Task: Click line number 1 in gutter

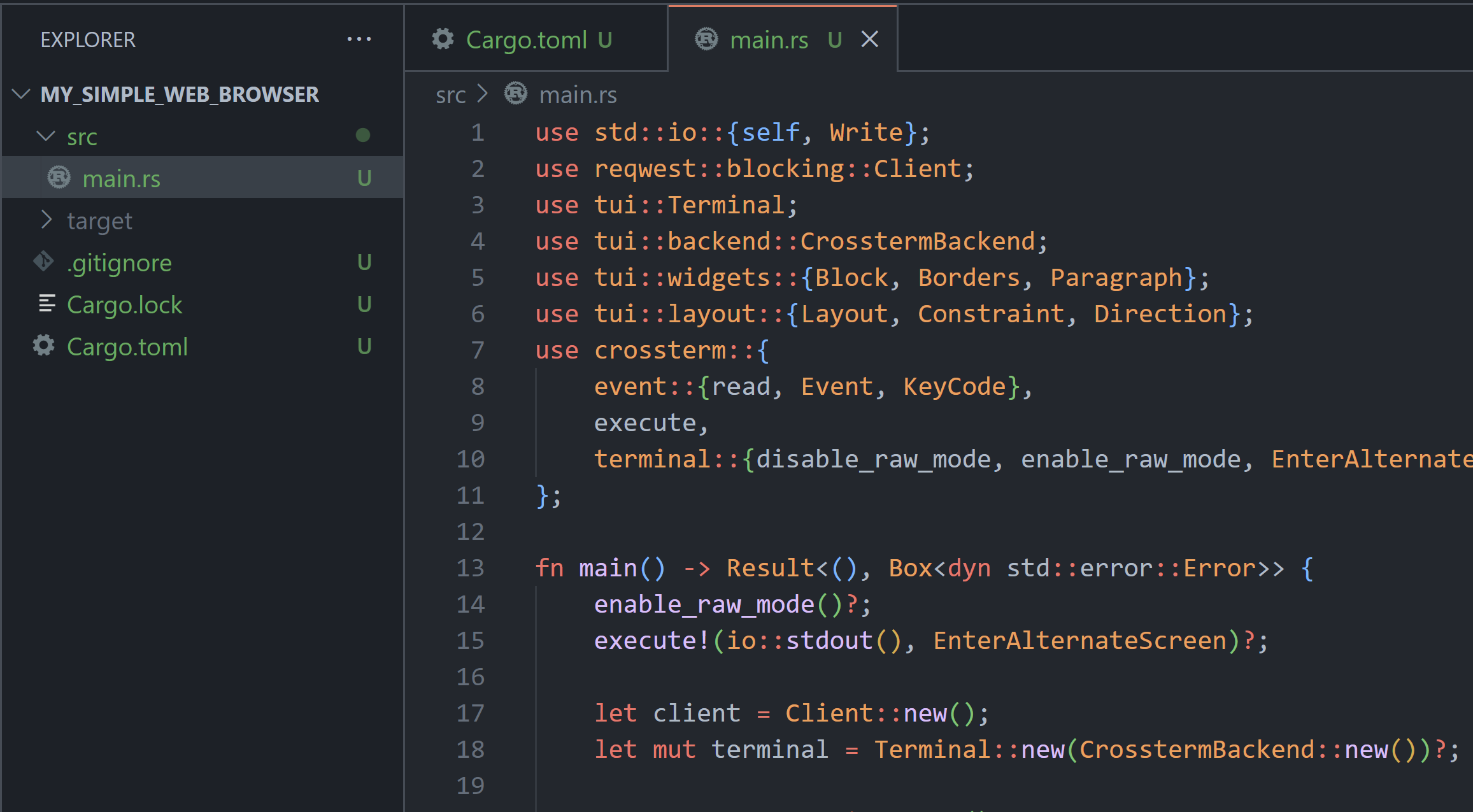Action: coord(478,132)
